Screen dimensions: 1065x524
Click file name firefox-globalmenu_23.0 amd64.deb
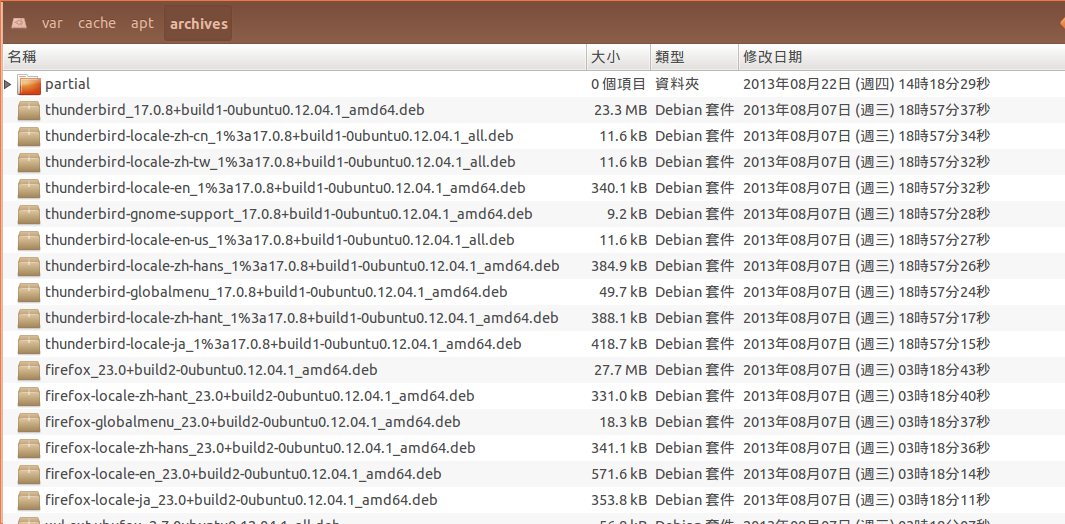coord(253,423)
